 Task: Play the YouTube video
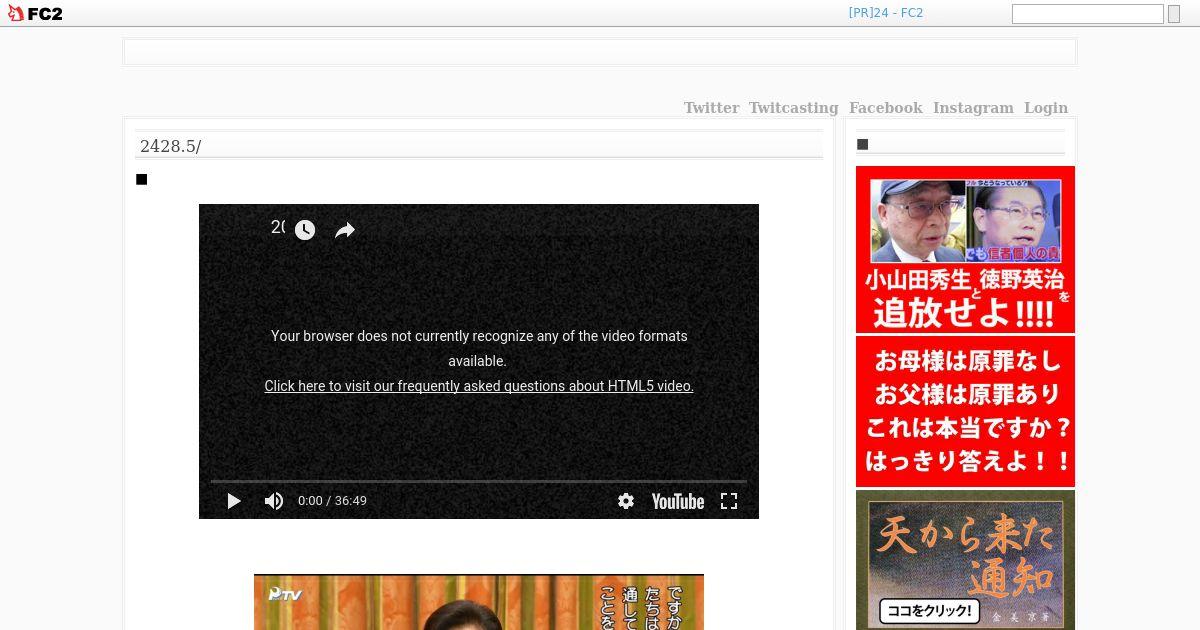pyautogui.click(x=233, y=501)
